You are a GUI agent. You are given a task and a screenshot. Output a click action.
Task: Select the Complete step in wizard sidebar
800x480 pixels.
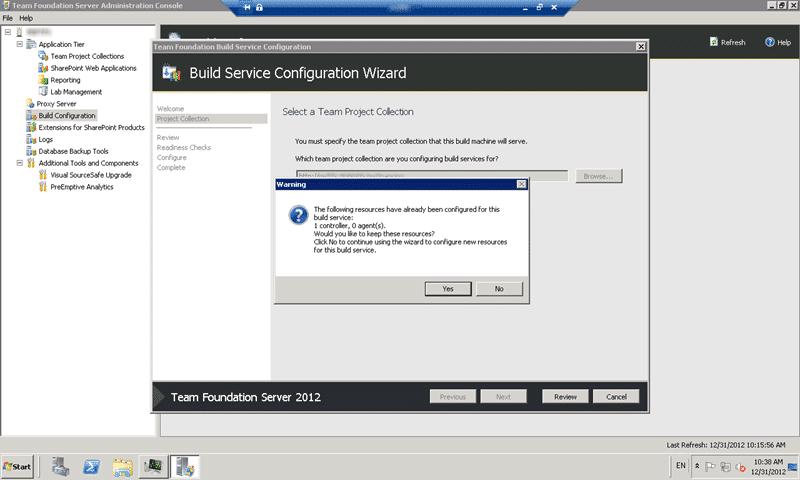(171, 167)
